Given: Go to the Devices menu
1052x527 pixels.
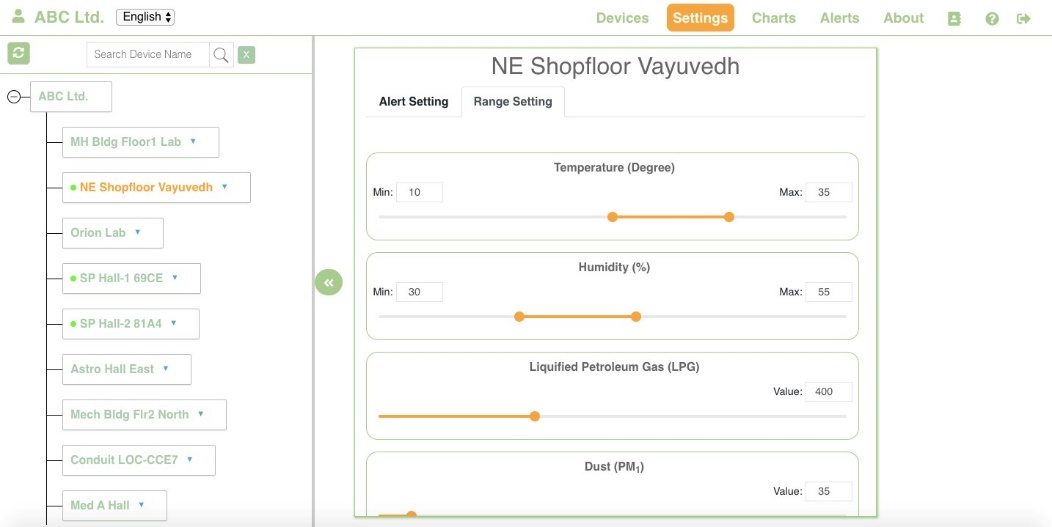Looking at the screenshot, I should pyautogui.click(x=622, y=18).
